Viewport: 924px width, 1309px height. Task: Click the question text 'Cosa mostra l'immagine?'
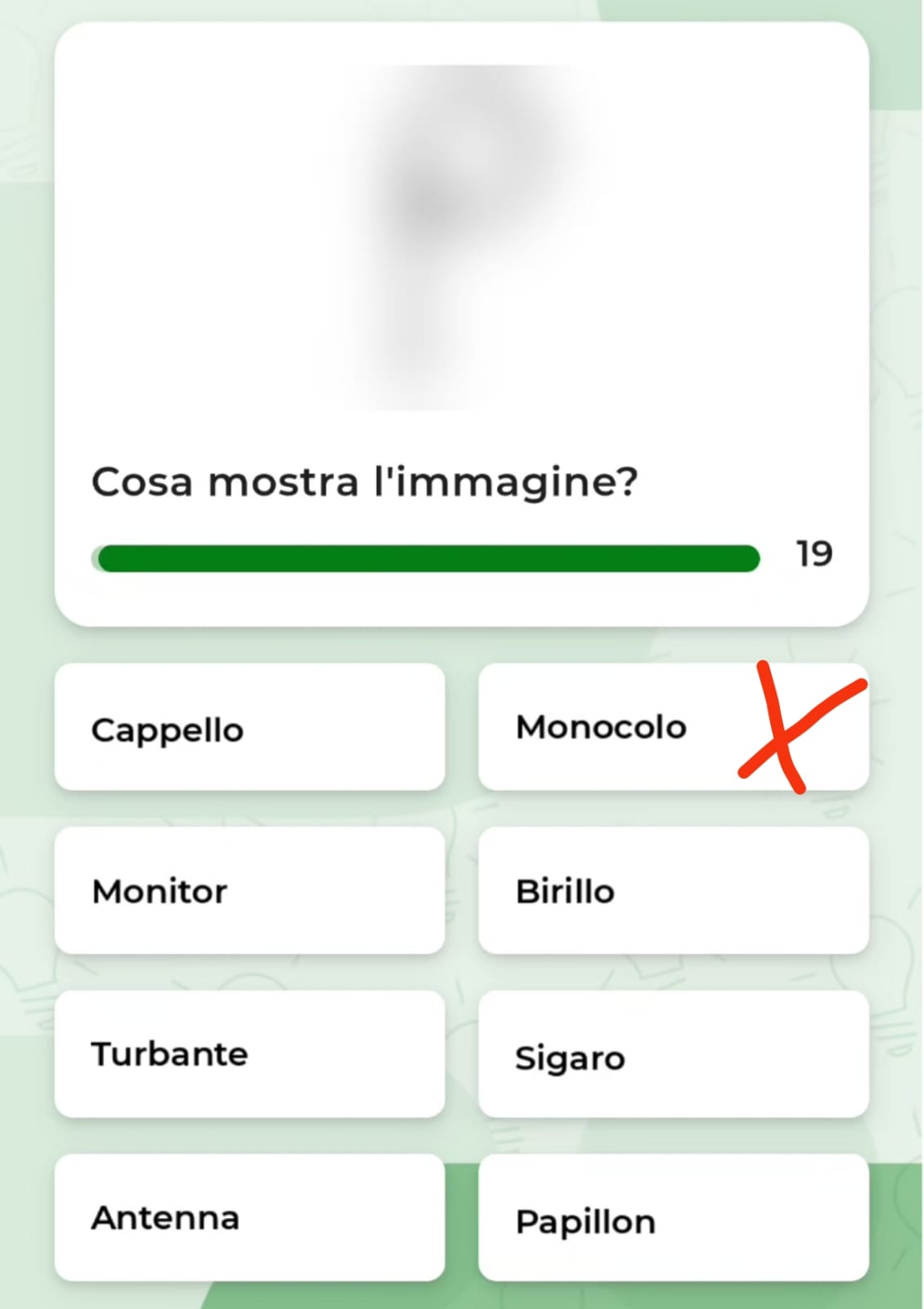(x=364, y=482)
